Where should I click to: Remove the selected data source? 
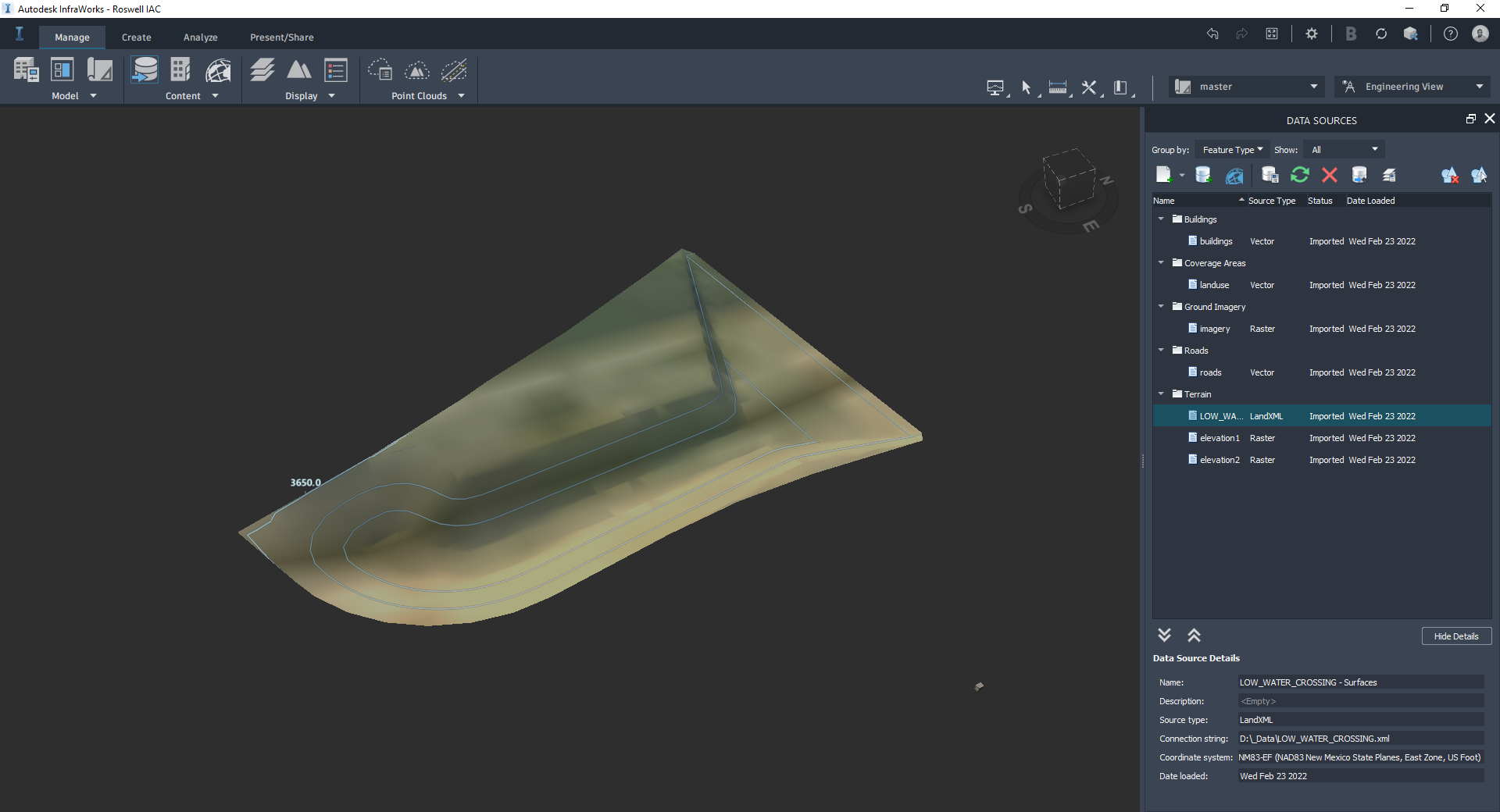coord(1330,175)
